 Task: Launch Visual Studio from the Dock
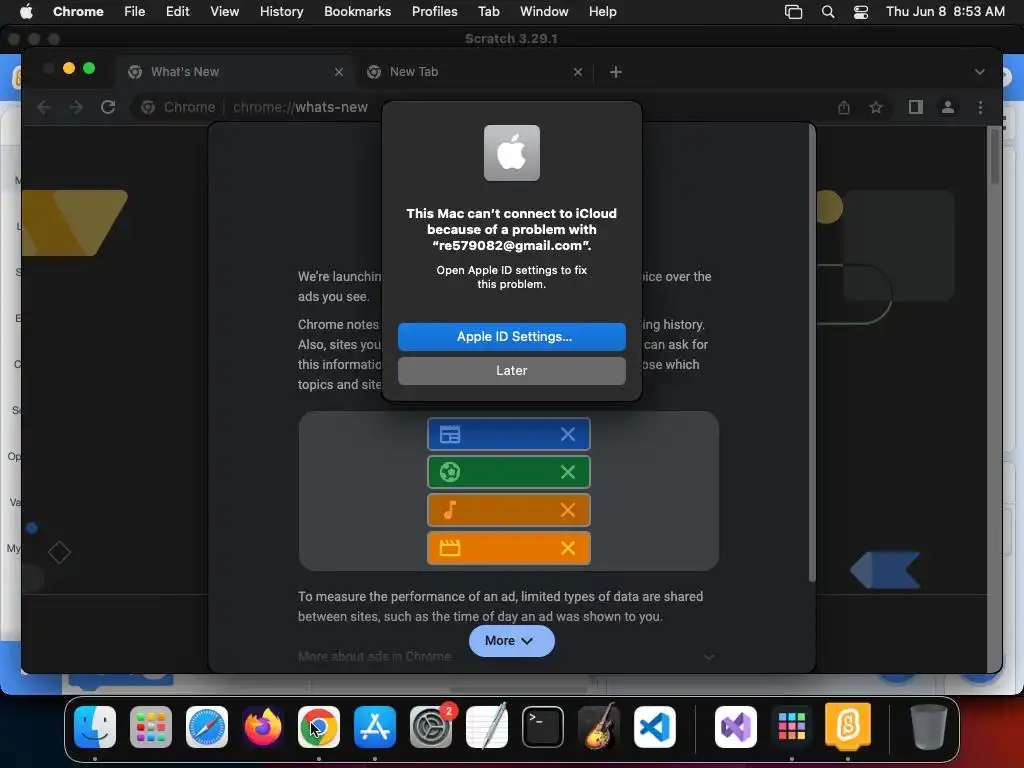tap(736, 727)
